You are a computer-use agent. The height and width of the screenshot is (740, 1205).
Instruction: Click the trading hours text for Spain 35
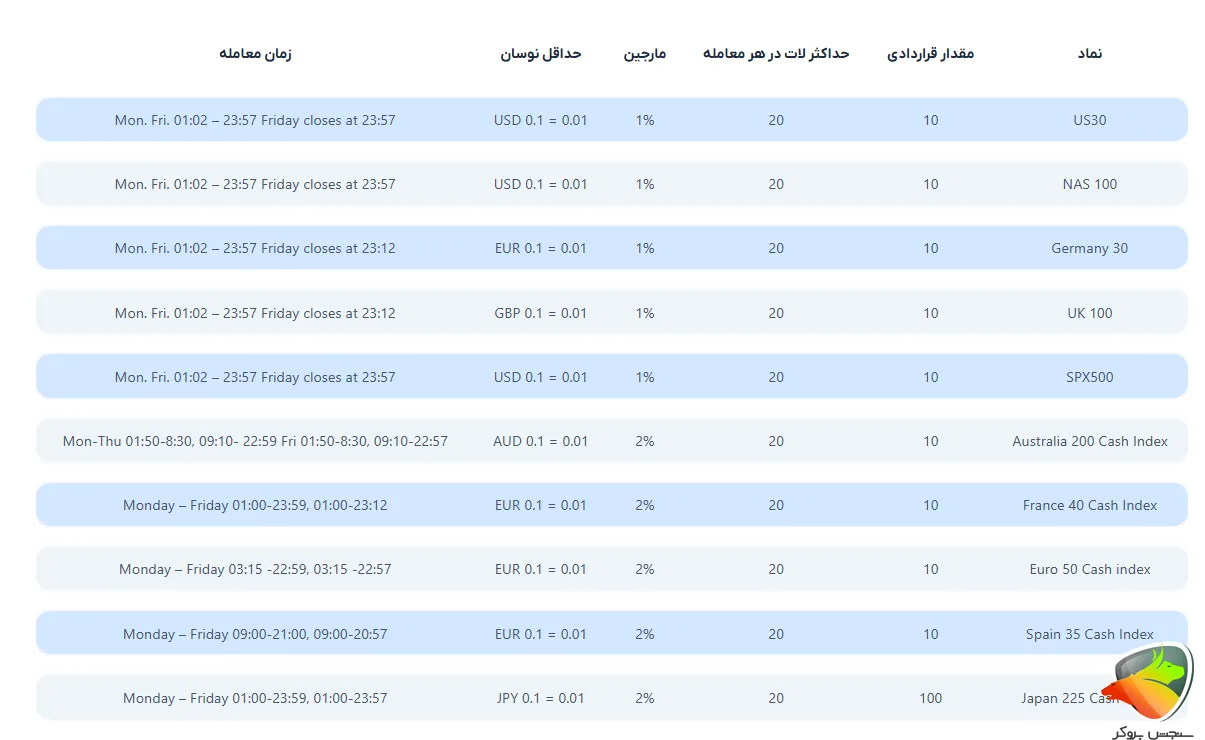pyautogui.click(x=256, y=633)
